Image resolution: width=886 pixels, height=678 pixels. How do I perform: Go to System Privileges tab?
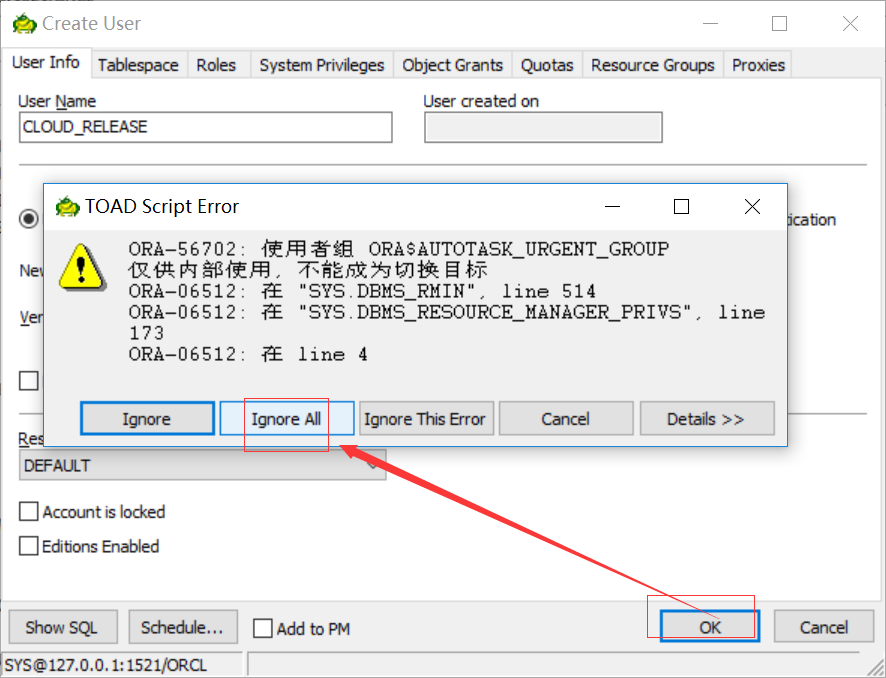pyautogui.click(x=322, y=65)
